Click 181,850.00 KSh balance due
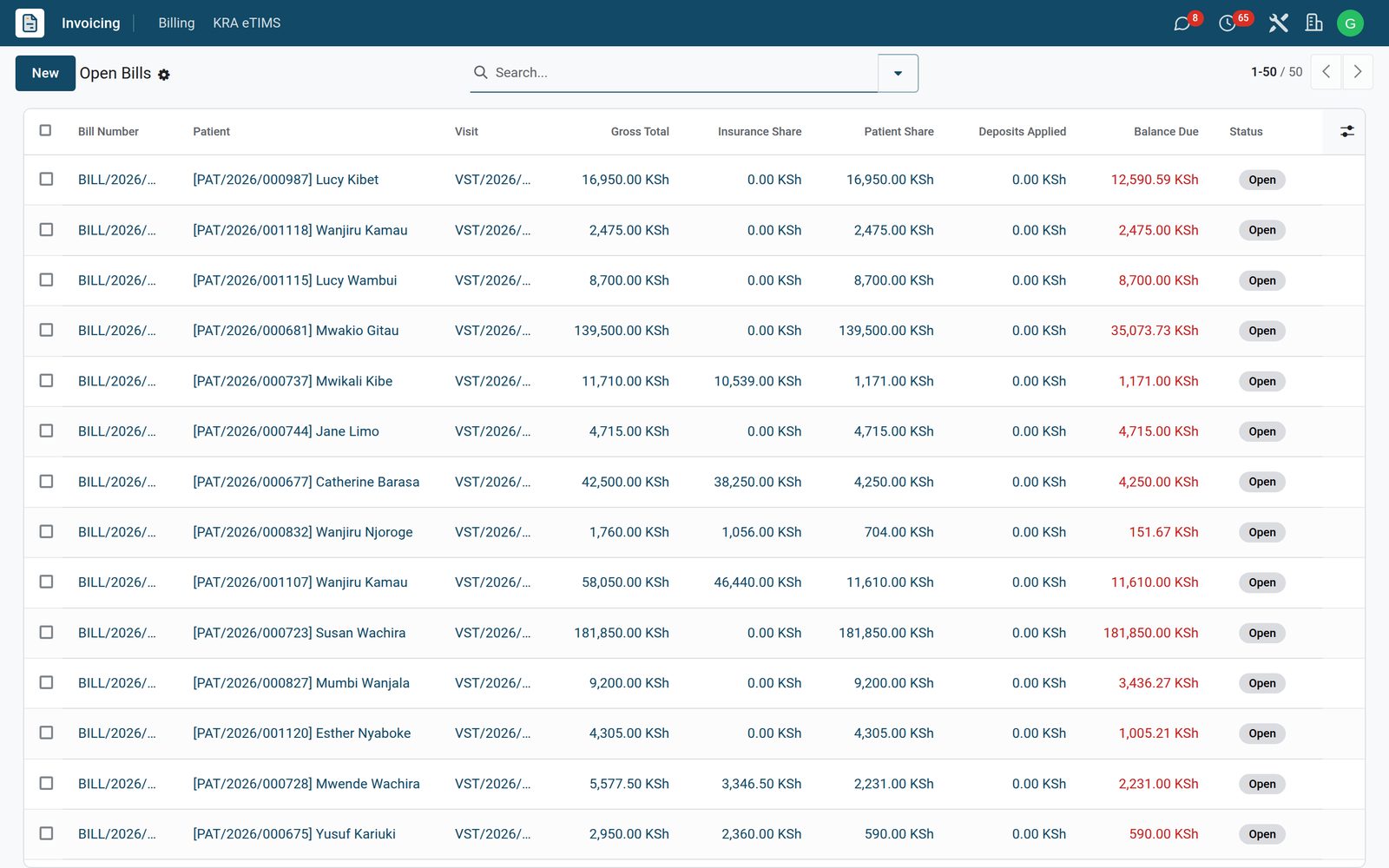This screenshot has width=1389, height=868. tap(1150, 633)
